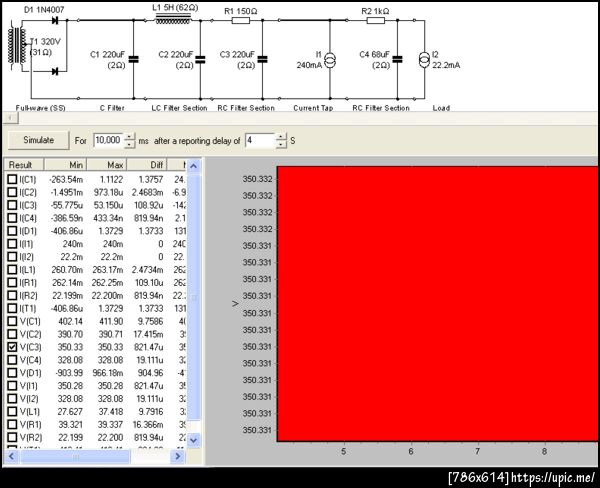Screen dimensions: 600x488
Task: Run the Simulate button
Action: [39, 140]
